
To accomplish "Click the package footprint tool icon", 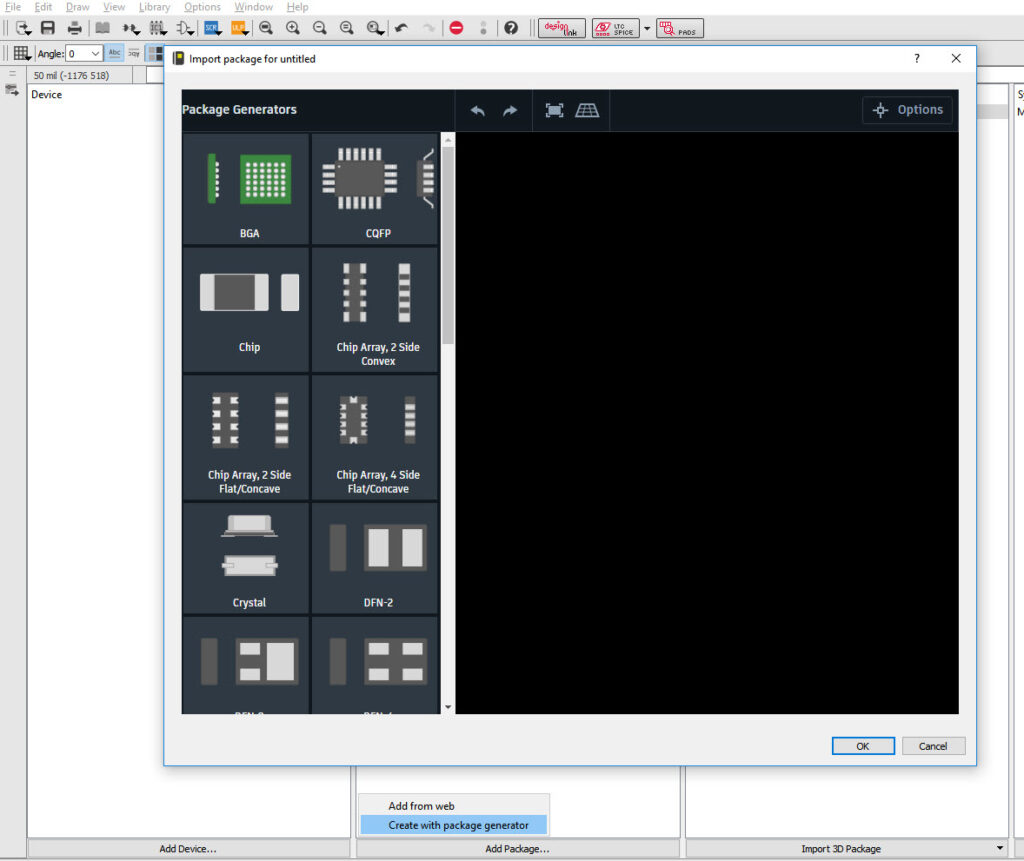I will click(157, 28).
